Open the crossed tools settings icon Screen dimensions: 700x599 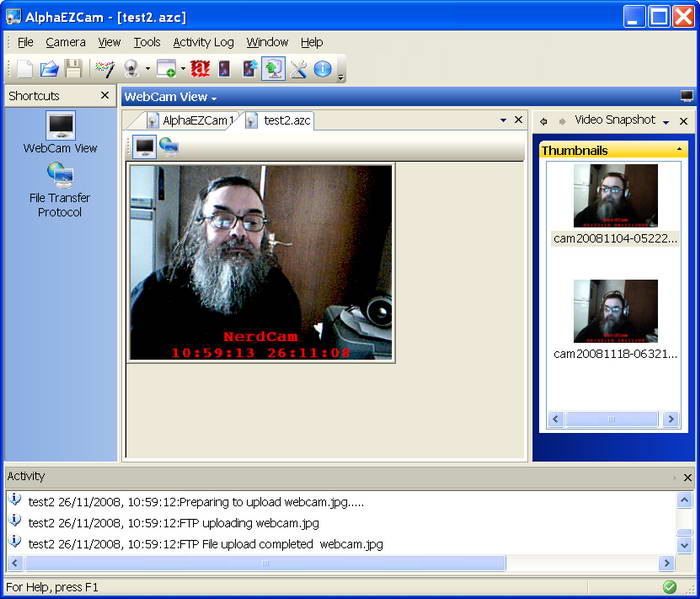tap(298, 69)
